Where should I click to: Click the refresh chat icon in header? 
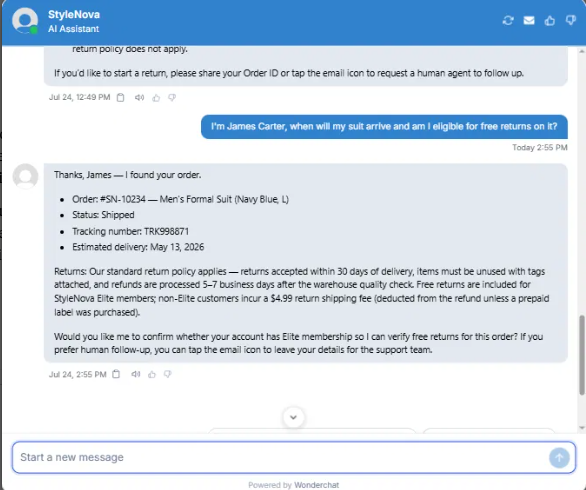tap(508, 20)
